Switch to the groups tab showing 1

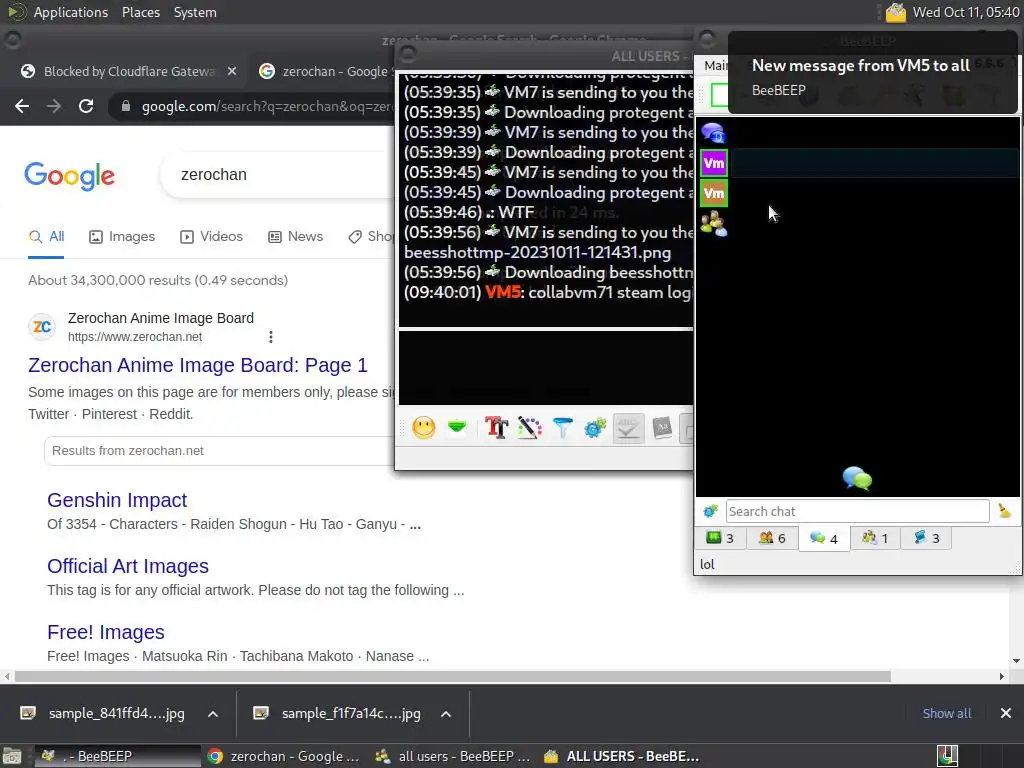(875, 538)
